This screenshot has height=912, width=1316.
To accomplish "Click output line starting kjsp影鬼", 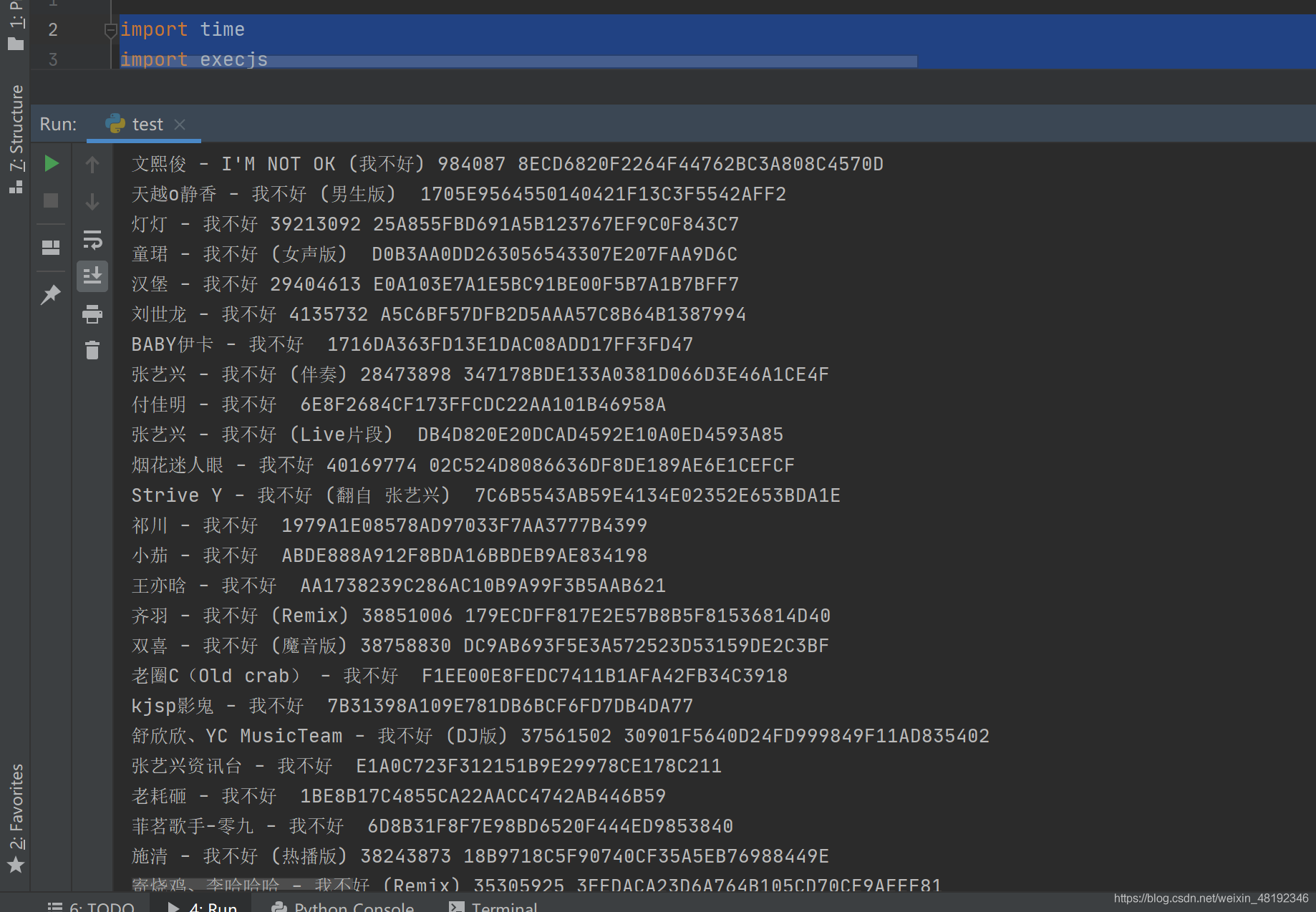I will 412,706.
